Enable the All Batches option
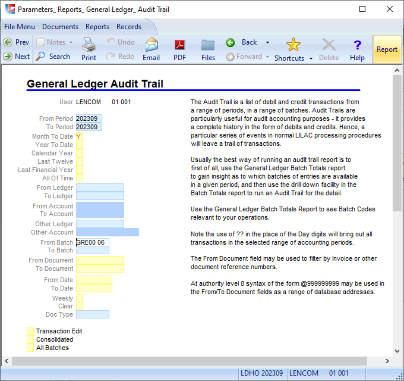This screenshot has width=404, height=381. [x=30, y=348]
